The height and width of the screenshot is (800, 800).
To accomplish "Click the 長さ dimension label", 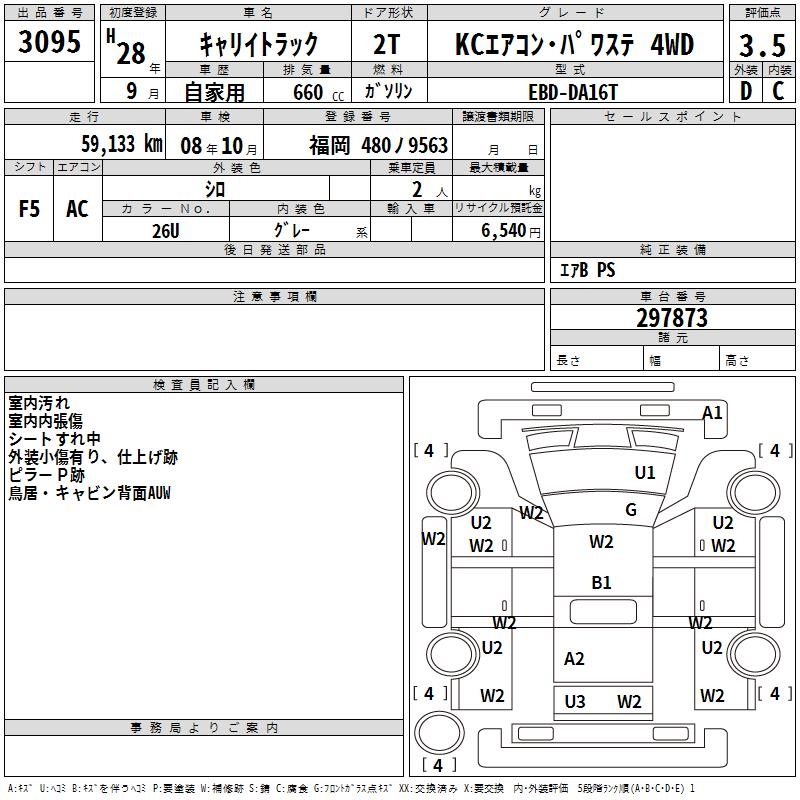I will pyautogui.click(x=568, y=360).
